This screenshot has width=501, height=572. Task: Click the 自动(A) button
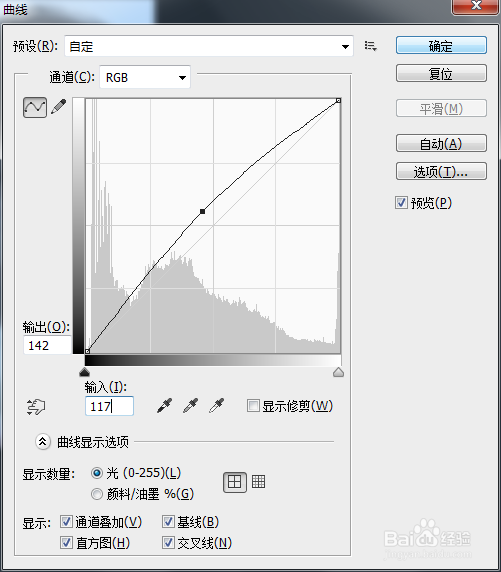(441, 143)
